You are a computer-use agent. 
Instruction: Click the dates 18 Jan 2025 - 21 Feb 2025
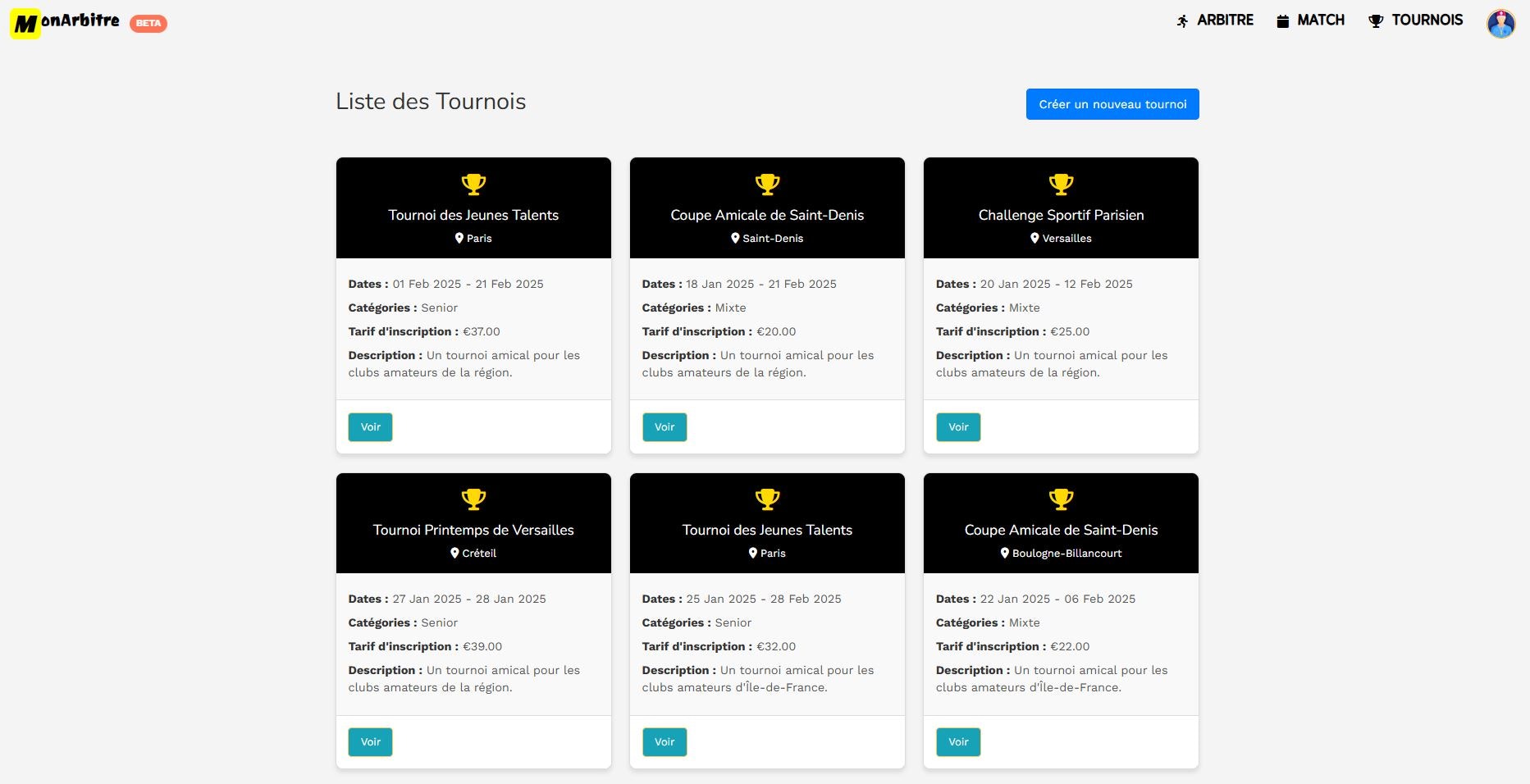[761, 284]
